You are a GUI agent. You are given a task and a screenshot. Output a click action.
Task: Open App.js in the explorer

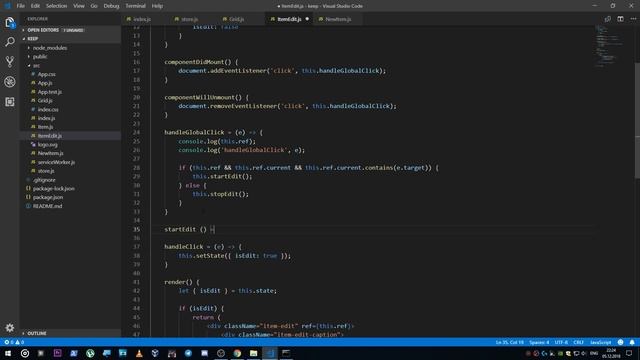(45, 83)
